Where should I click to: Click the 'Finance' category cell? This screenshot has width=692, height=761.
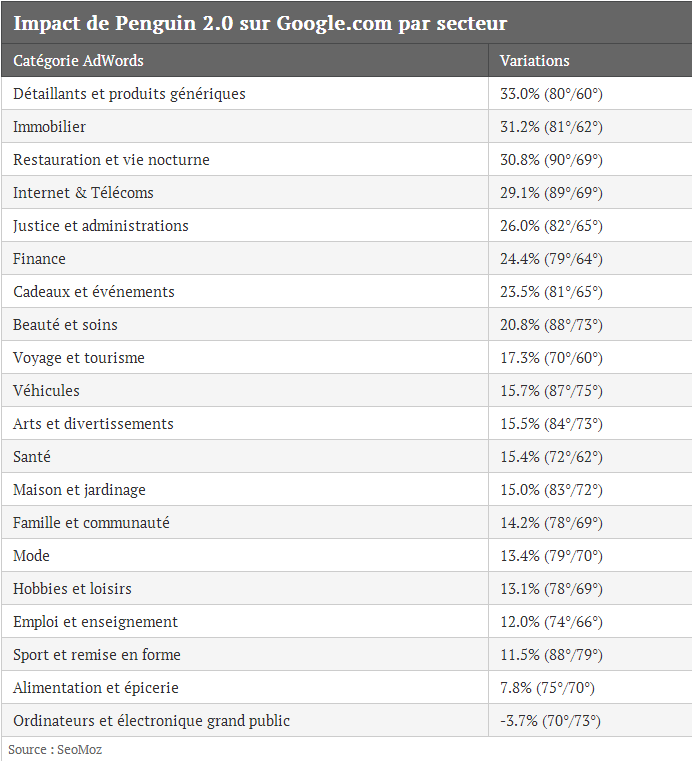(245, 258)
